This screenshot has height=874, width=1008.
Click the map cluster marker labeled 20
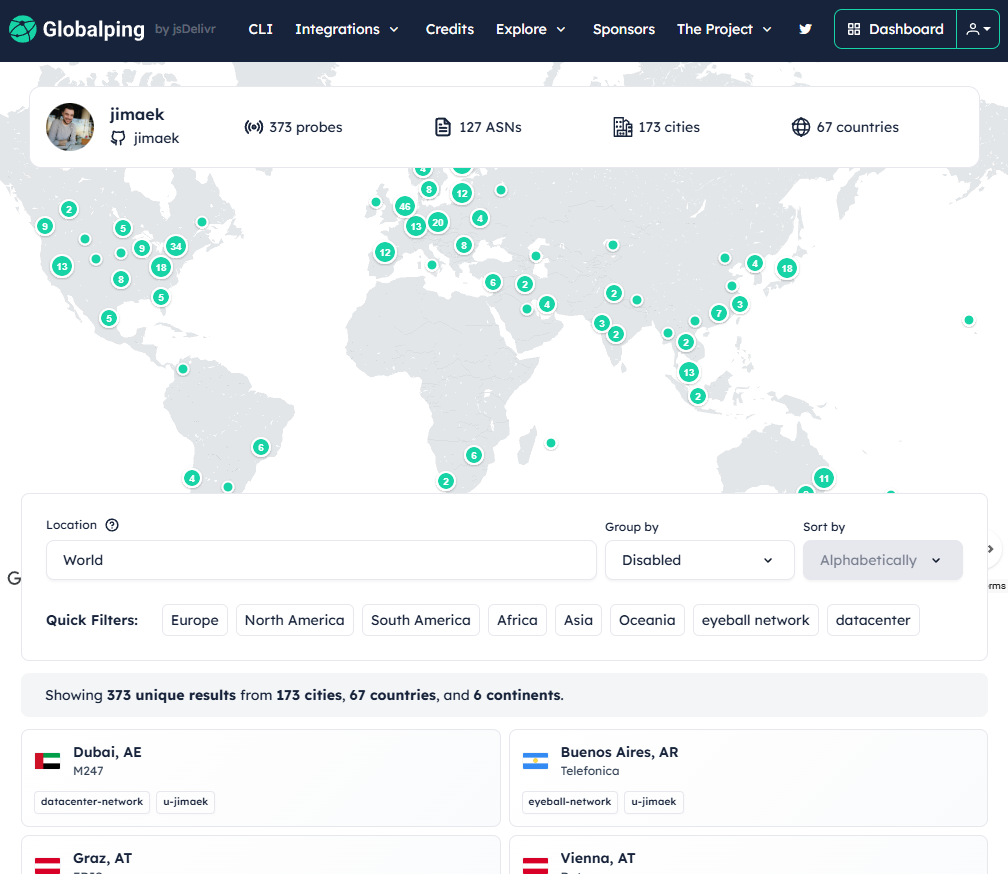pos(438,222)
